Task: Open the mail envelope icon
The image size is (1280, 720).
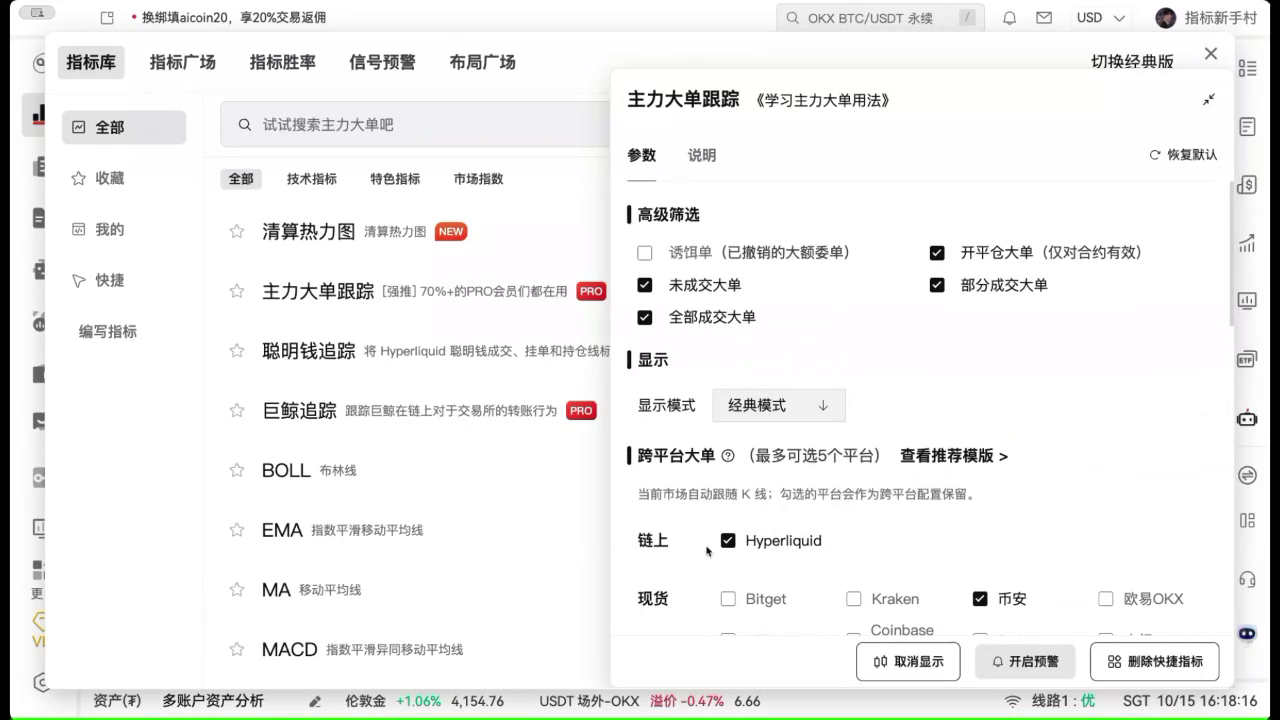Action: pyautogui.click(x=1044, y=18)
